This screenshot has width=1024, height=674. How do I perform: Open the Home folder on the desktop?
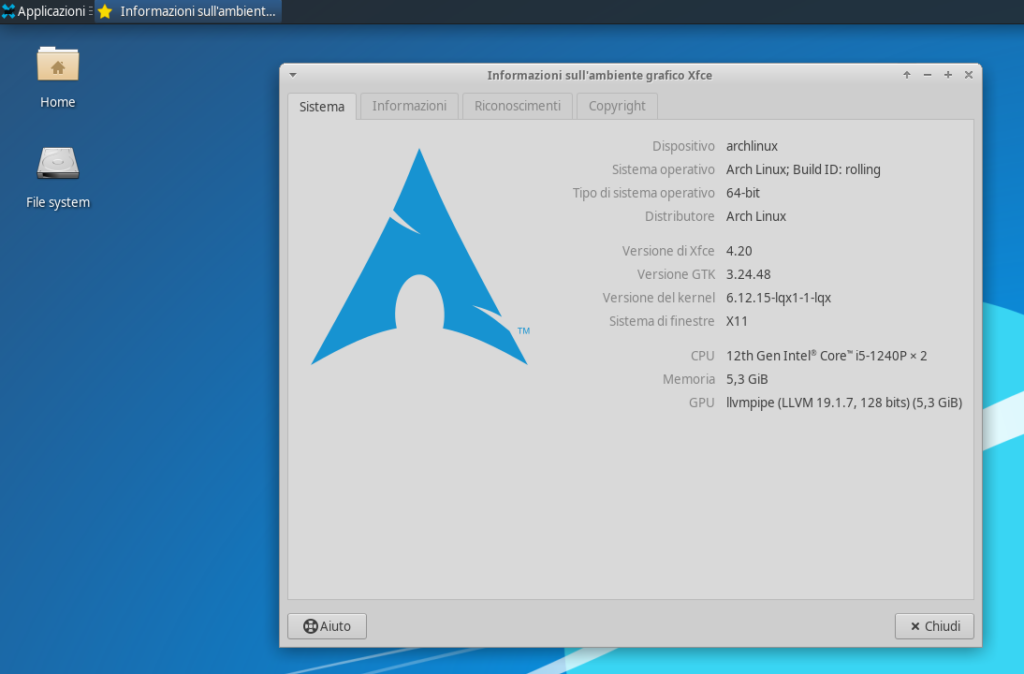point(57,75)
